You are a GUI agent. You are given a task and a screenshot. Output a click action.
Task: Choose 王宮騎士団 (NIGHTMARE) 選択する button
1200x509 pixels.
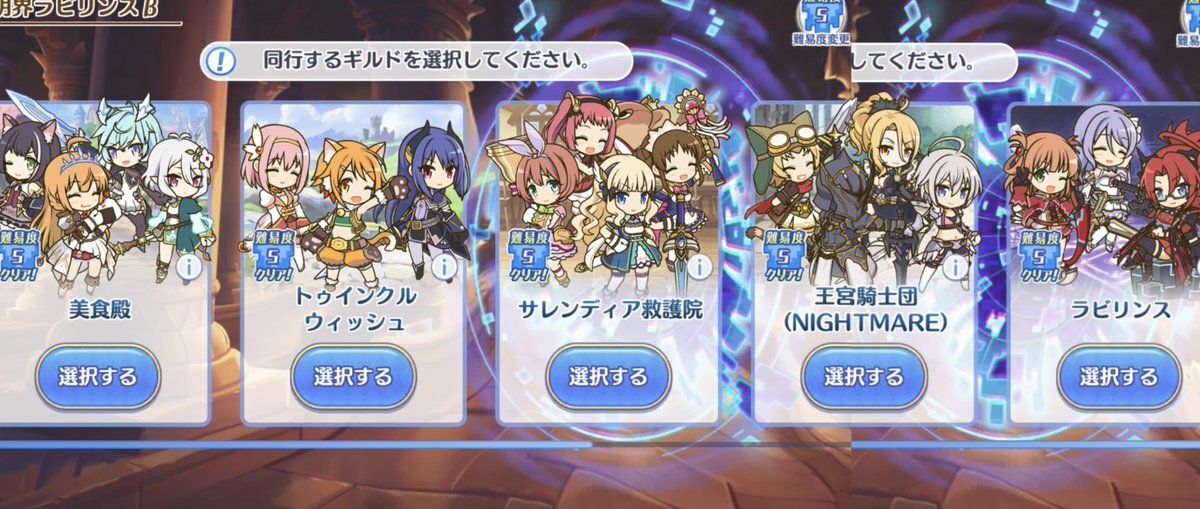(864, 377)
